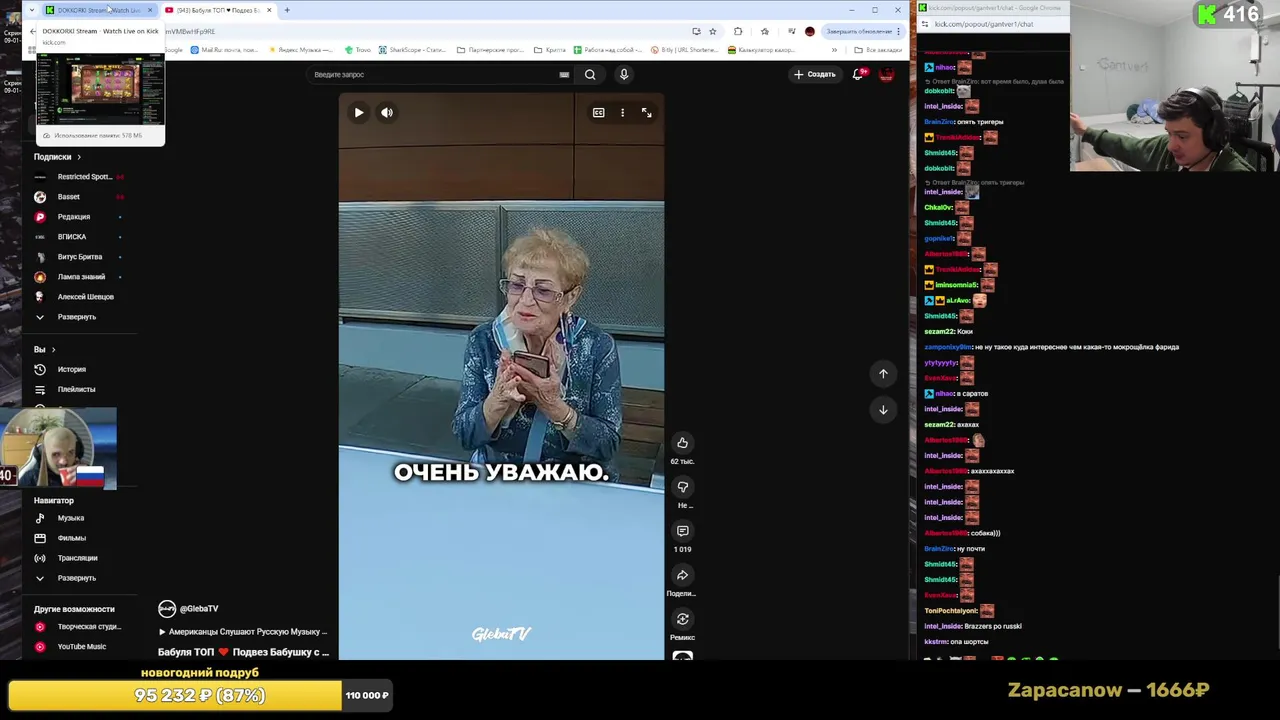Open the Все закладки folder

tap(878, 50)
